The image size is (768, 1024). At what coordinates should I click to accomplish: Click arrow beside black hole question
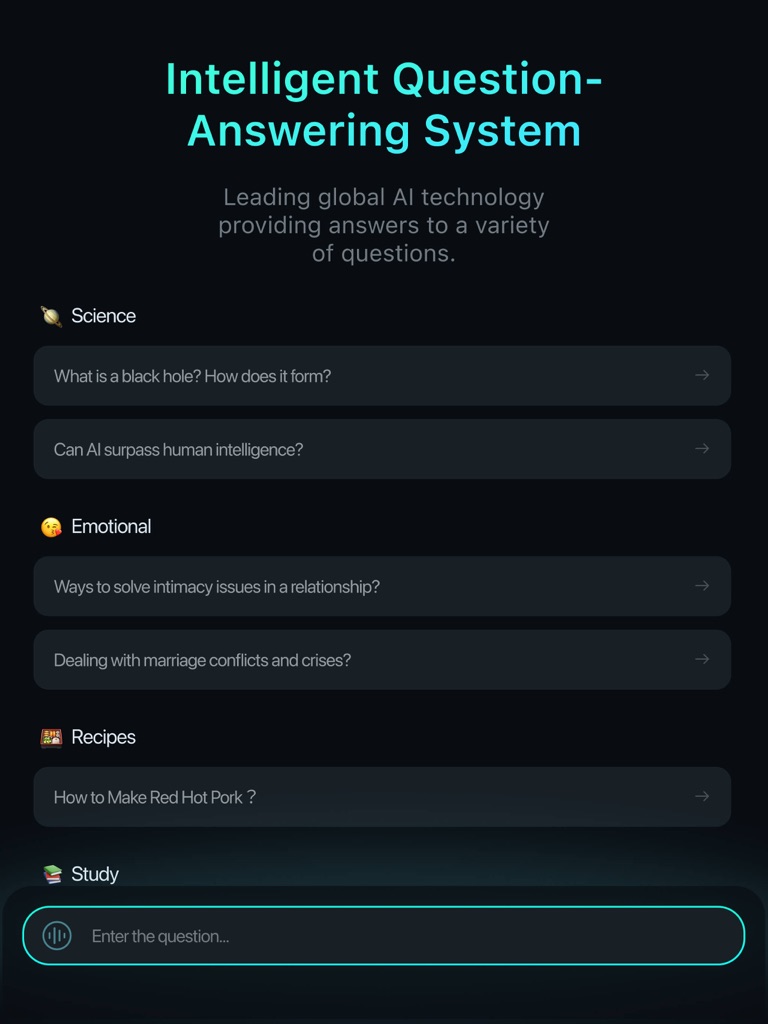702,376
